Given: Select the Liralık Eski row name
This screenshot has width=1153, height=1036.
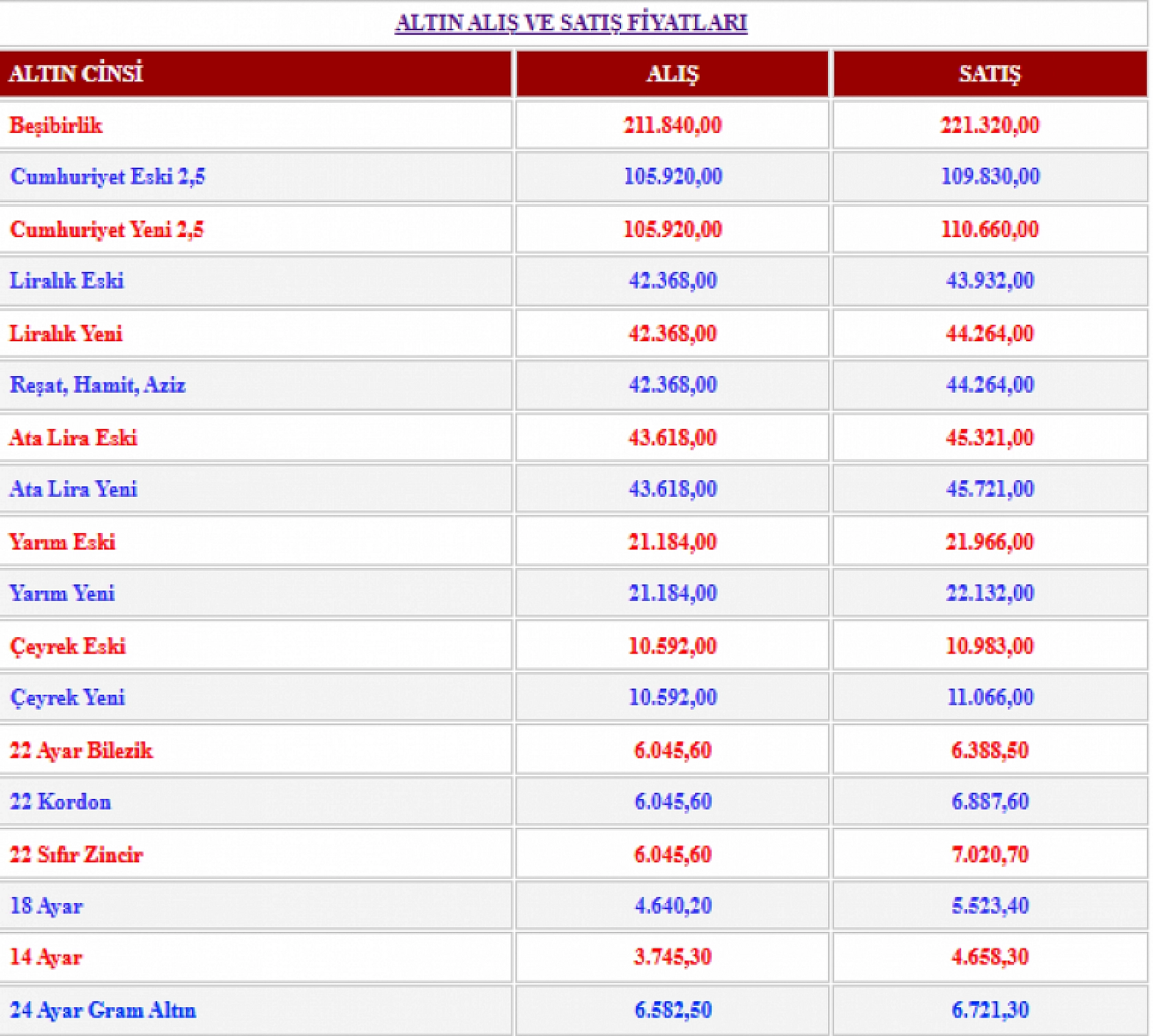Looking at the screenshot, I should click(66, 281).
